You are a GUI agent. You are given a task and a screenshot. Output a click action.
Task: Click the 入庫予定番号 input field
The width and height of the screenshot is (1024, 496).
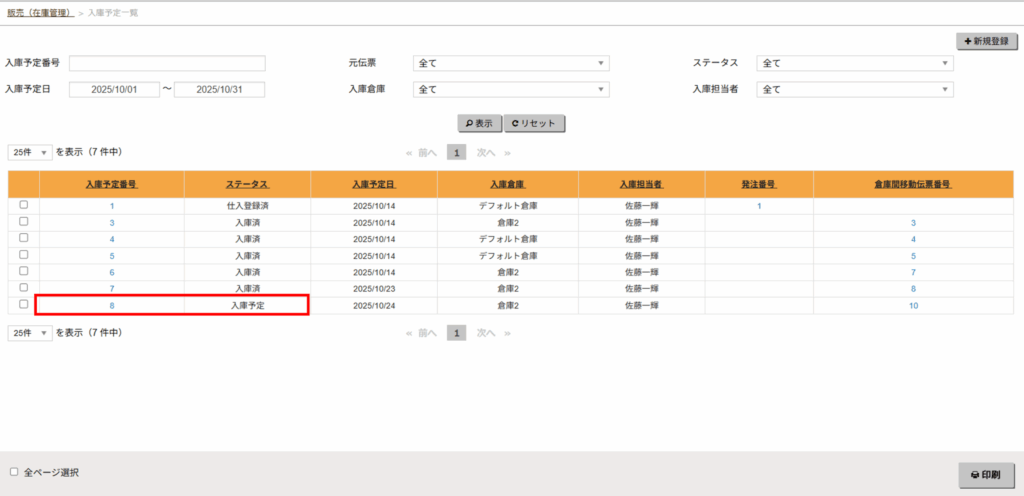[167, 63]
